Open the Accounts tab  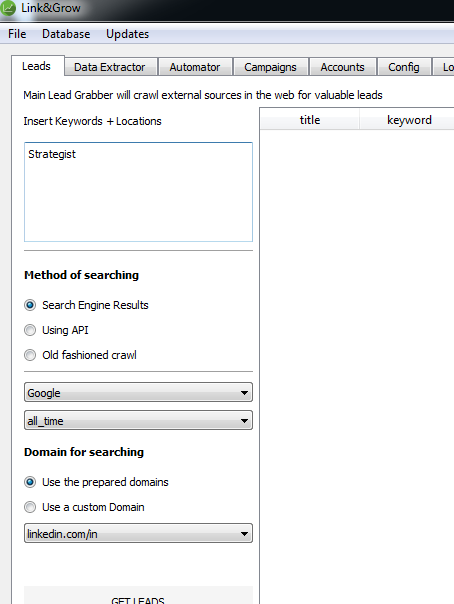pyautogui.click(x=343, y=67)
